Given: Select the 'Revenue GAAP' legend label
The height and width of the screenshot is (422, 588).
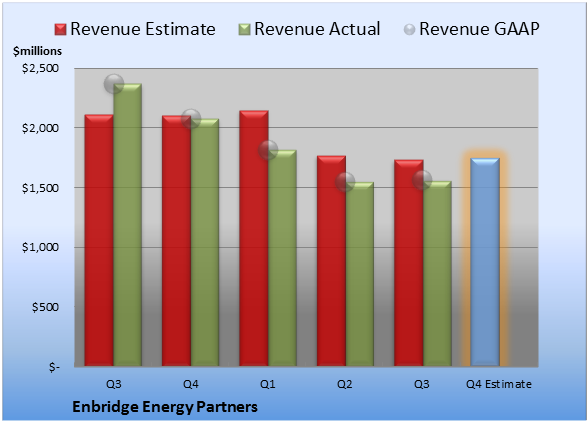Looking at the screenshot, I should 479,29.
